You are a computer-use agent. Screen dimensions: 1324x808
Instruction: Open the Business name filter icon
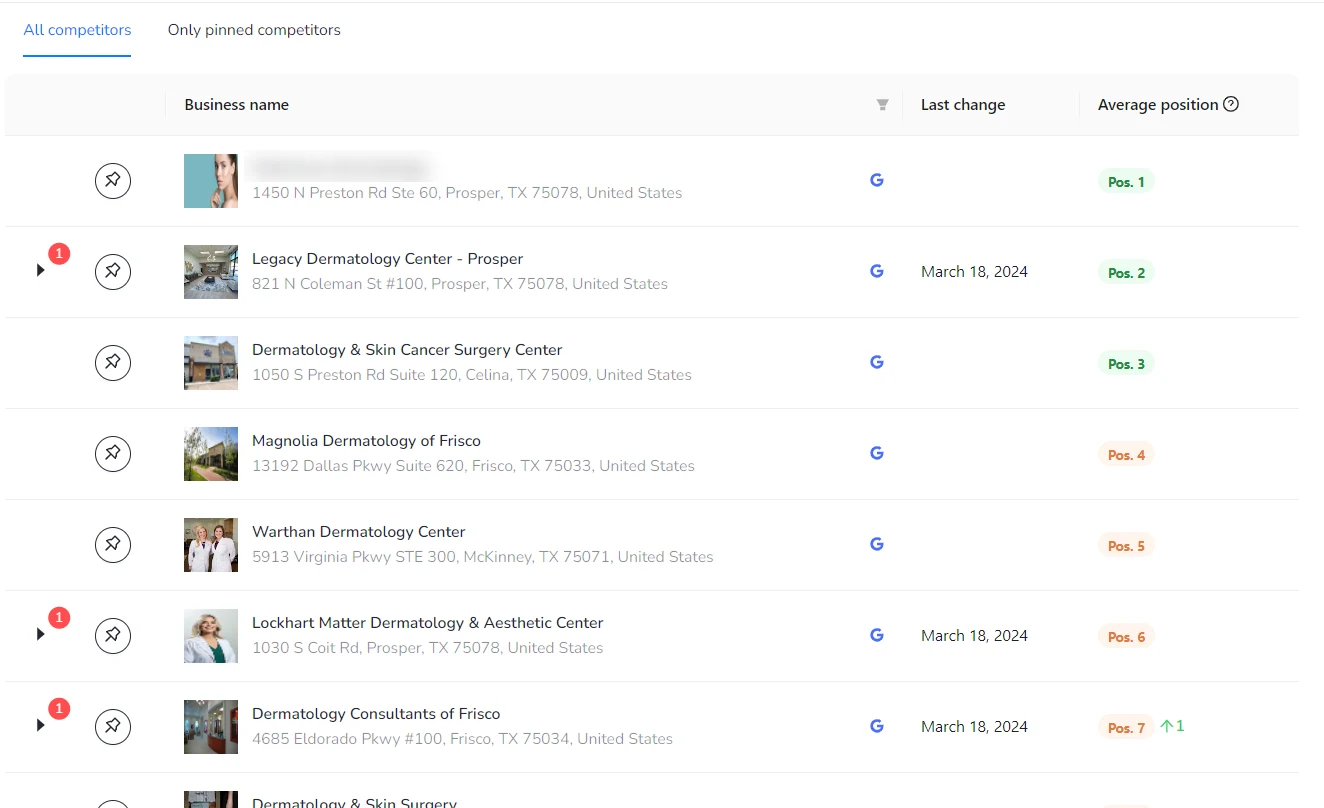pyautogui.click(x=882, y=105)
